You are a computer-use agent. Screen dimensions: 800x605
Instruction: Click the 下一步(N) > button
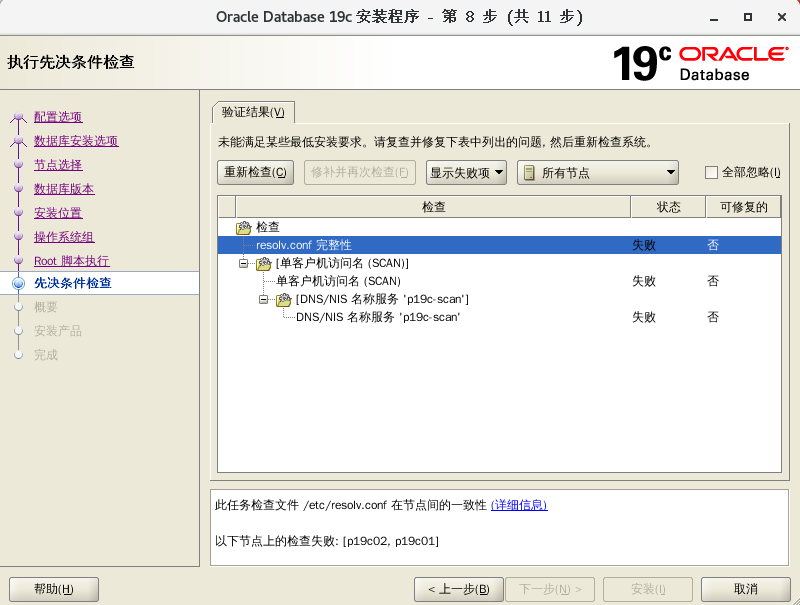(x=550, y=589)
